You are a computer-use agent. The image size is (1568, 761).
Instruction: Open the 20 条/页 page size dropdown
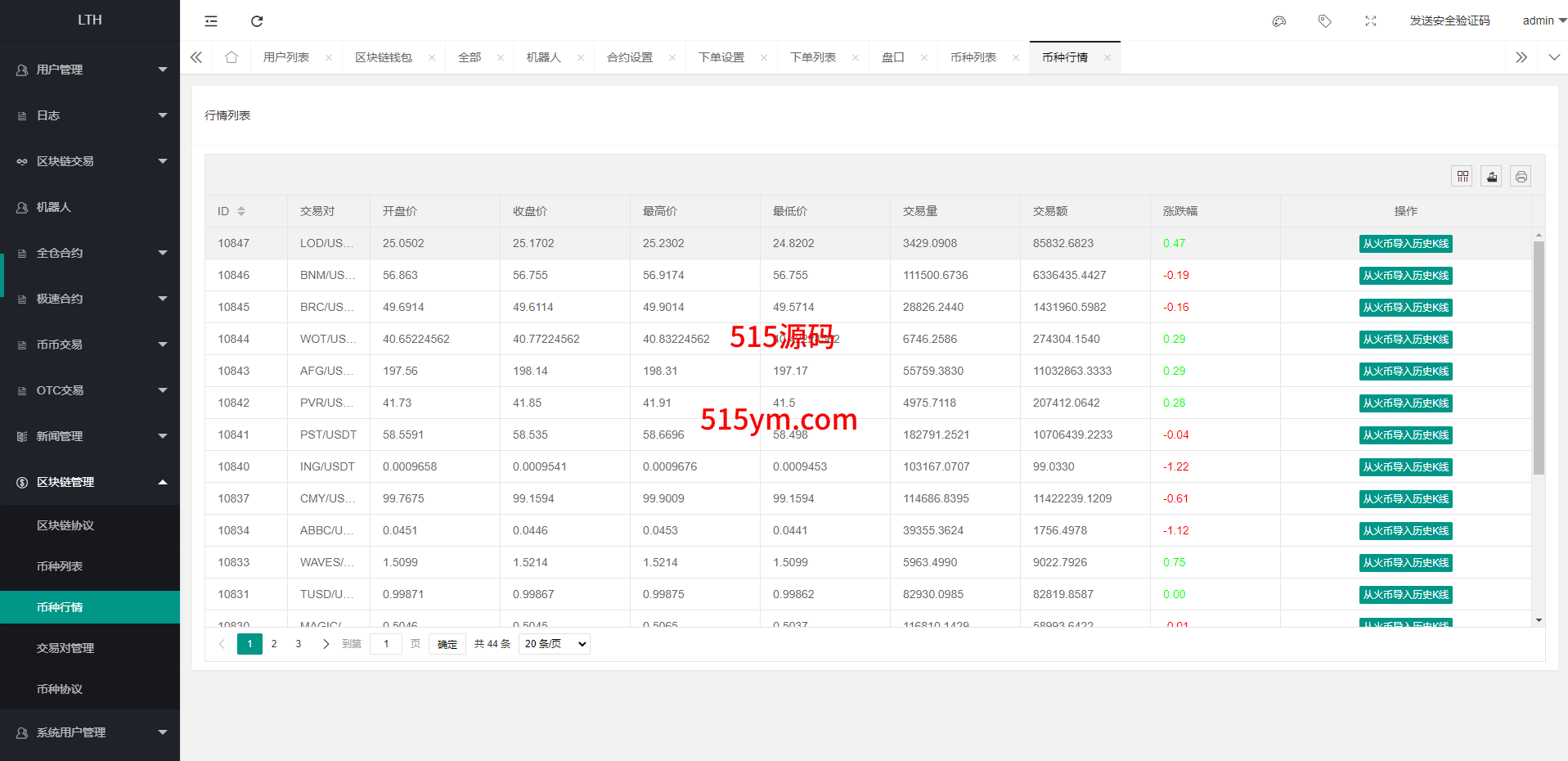(x=555, y=644)
